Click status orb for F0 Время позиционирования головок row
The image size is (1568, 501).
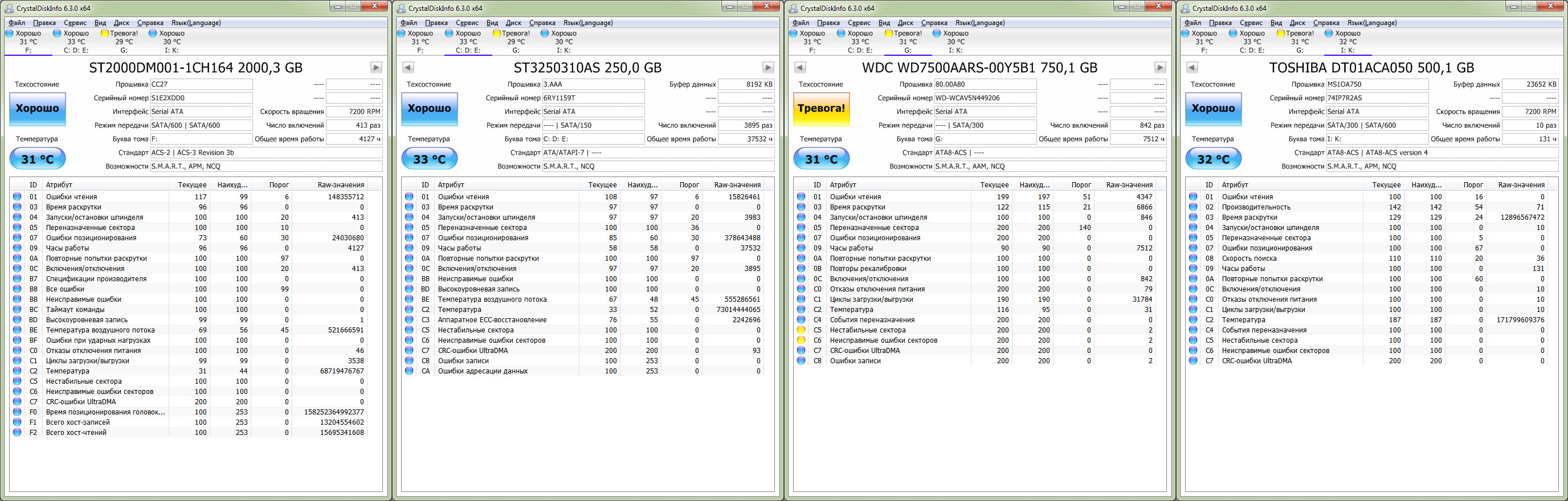tap(17, 412)
